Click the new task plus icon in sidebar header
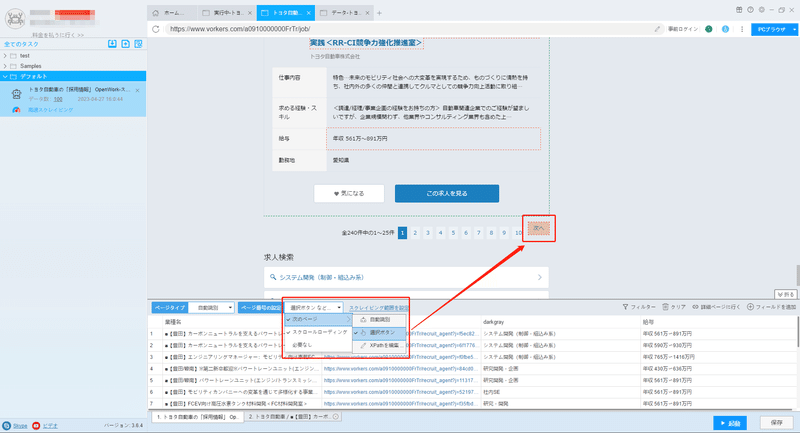 coord(126,44)
